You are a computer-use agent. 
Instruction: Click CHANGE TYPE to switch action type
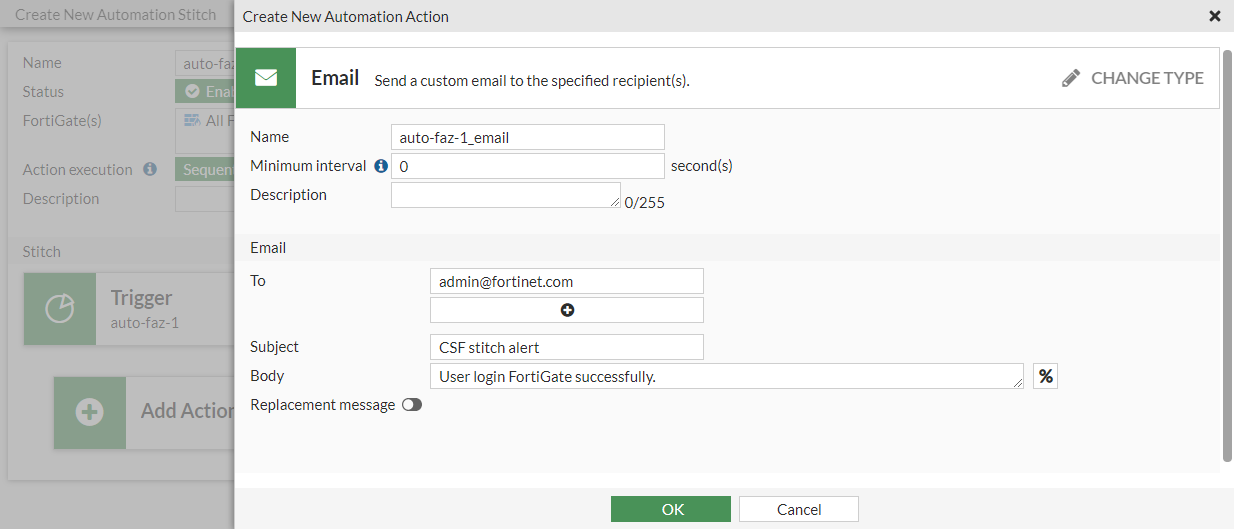click(1146, 78)
